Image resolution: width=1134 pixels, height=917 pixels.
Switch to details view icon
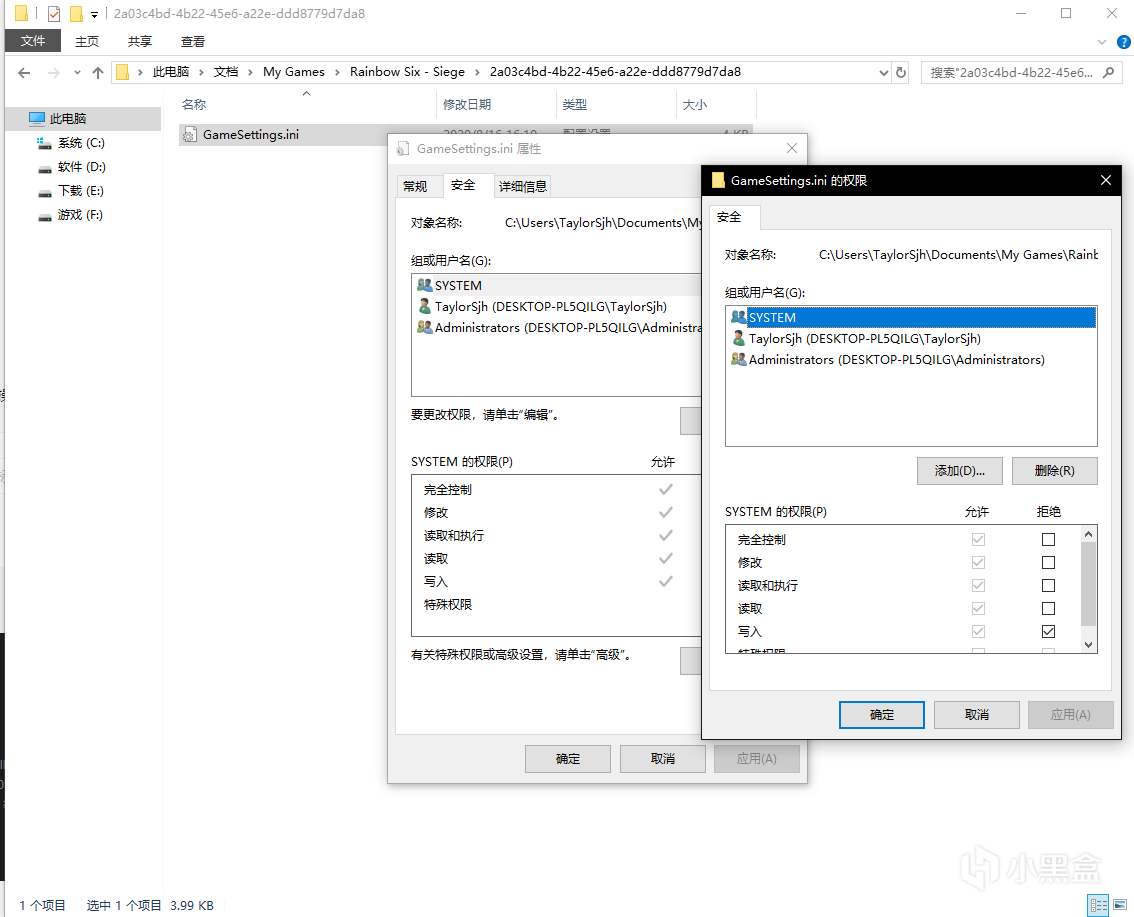[1099, 905]
